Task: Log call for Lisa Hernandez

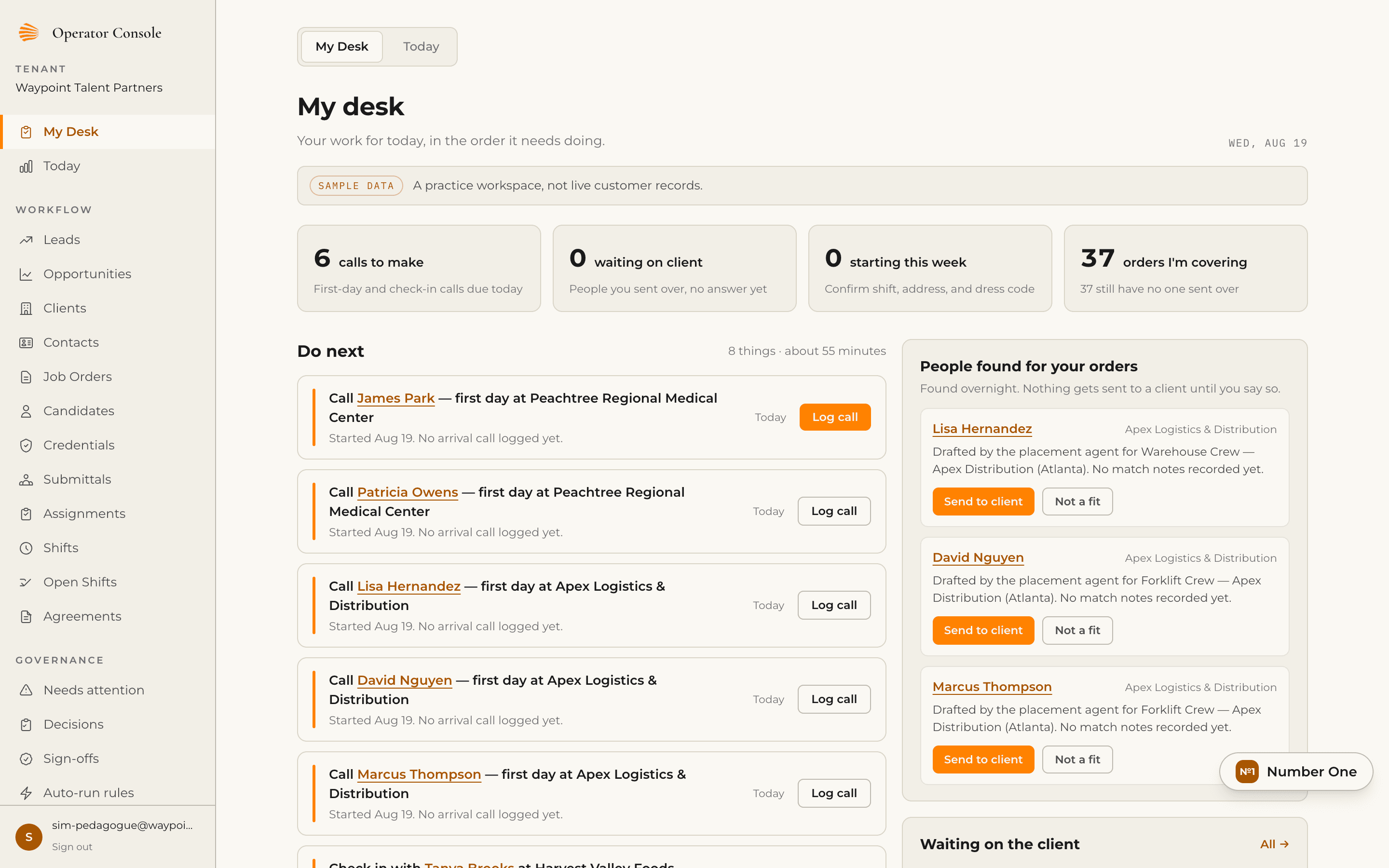Action: tap(834, 605)
